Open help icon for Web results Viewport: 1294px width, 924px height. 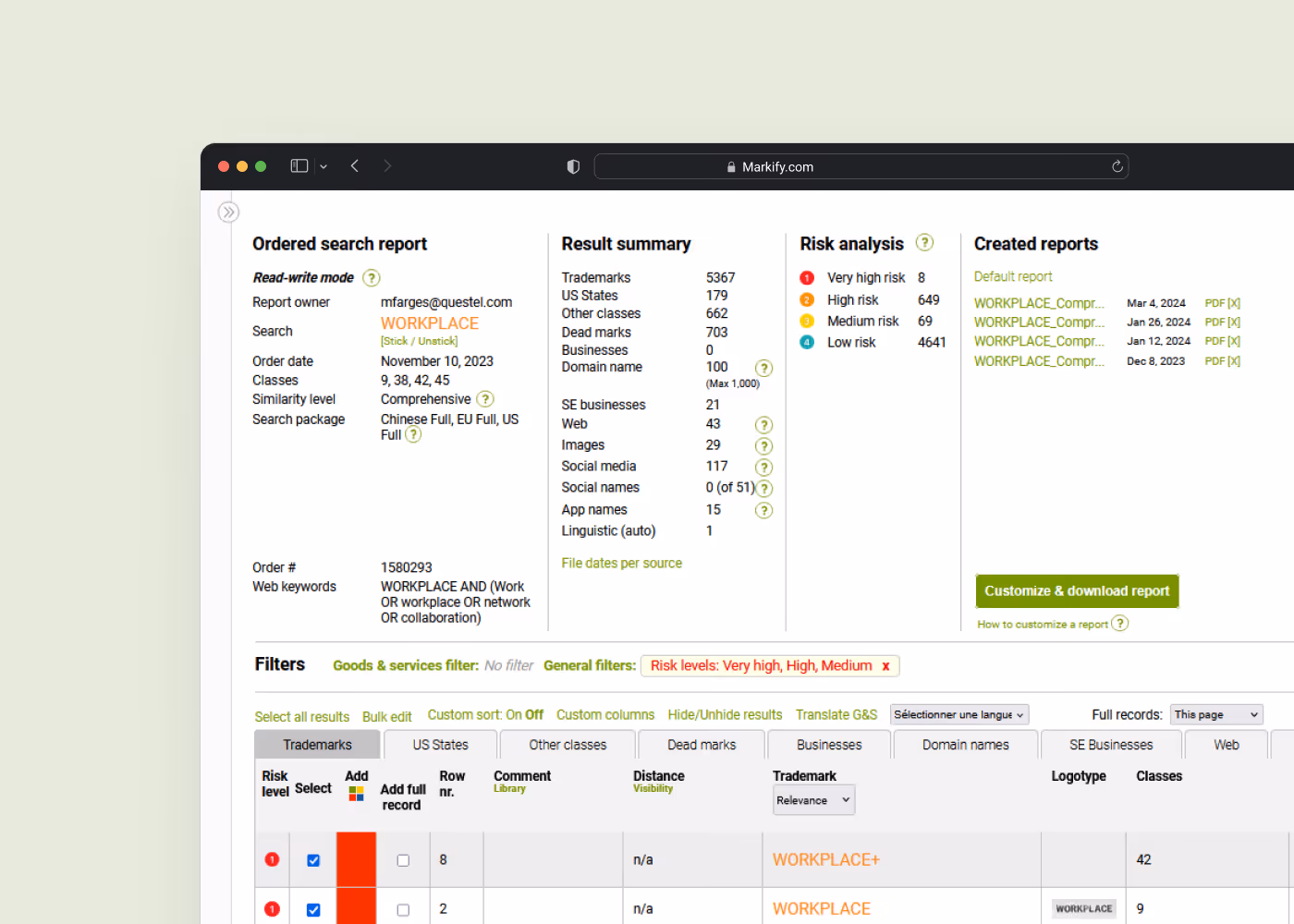[763, 425]
